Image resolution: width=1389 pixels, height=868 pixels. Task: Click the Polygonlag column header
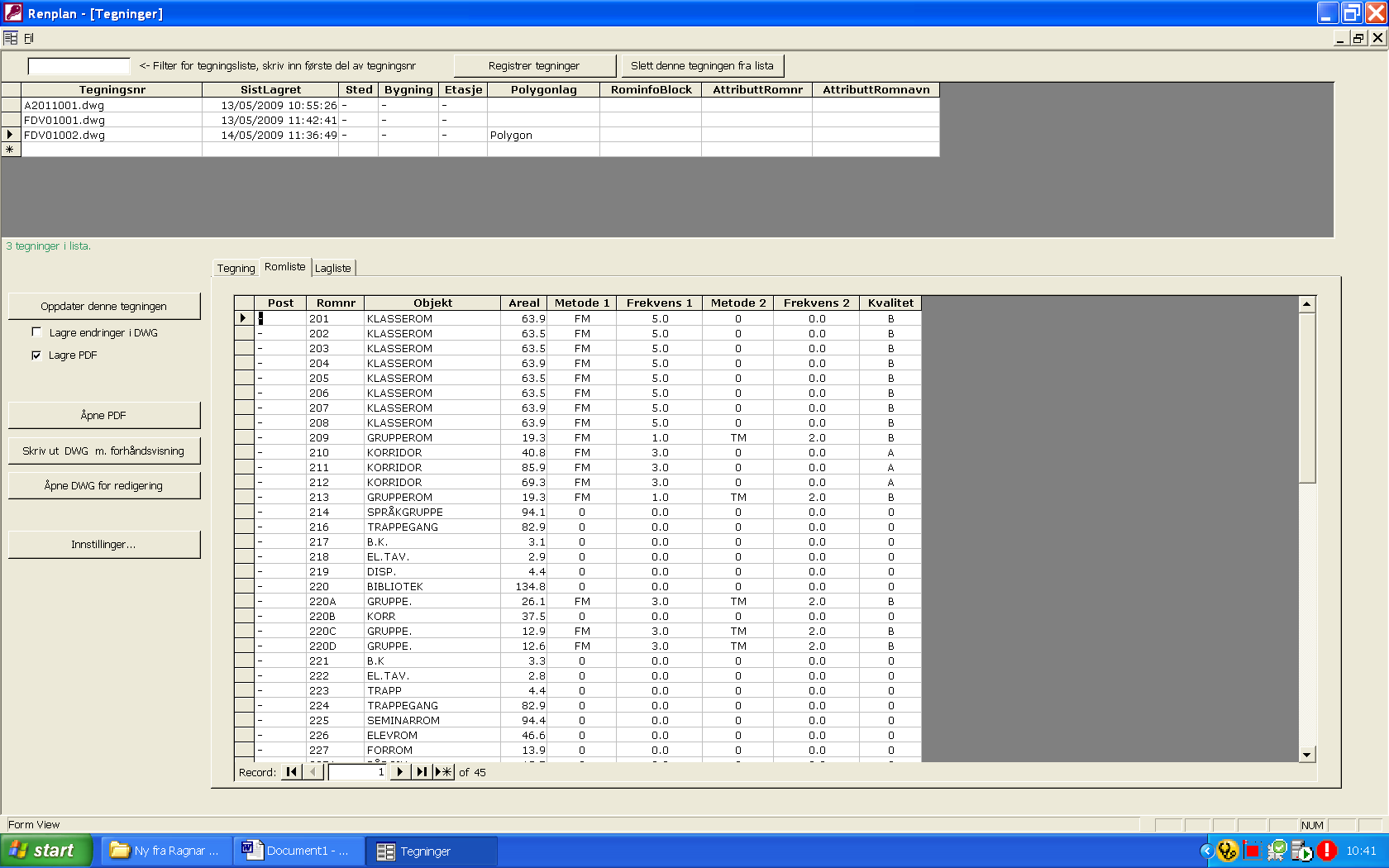click(543, 89)
